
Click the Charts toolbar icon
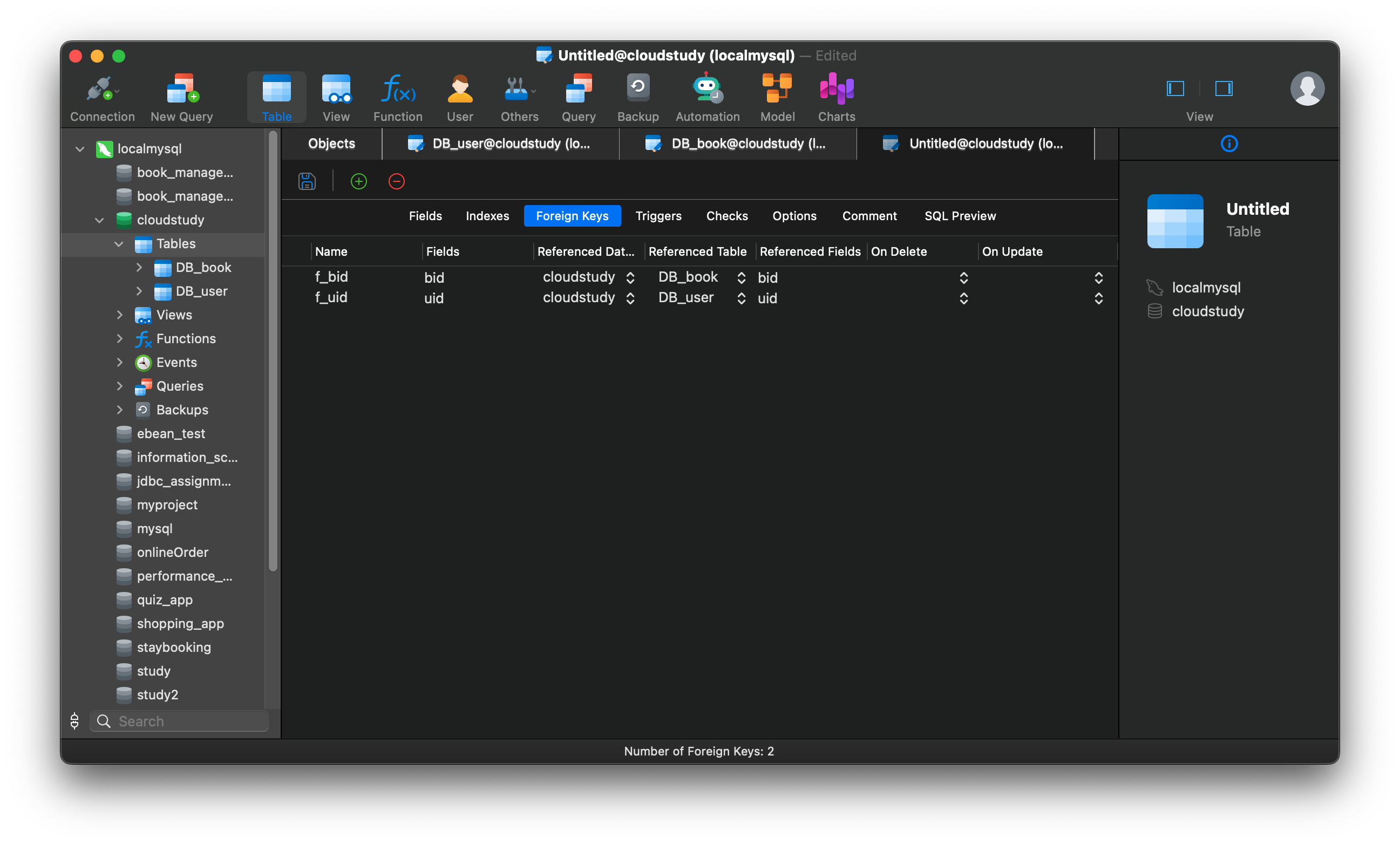pos(836,97)
